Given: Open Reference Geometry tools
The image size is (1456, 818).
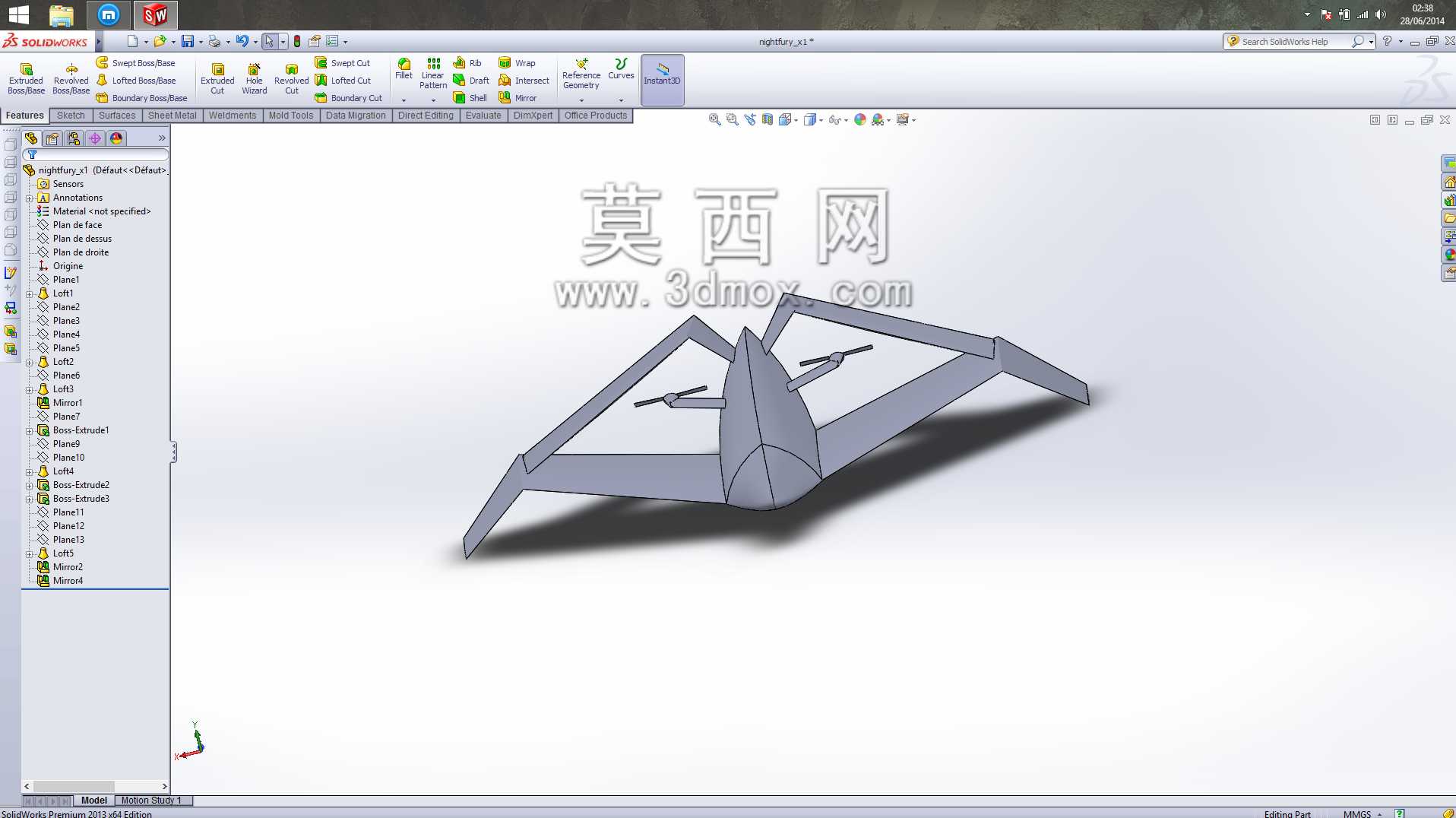Looking at the screenshot, I should pyautogui.click(x=581, y=73).
